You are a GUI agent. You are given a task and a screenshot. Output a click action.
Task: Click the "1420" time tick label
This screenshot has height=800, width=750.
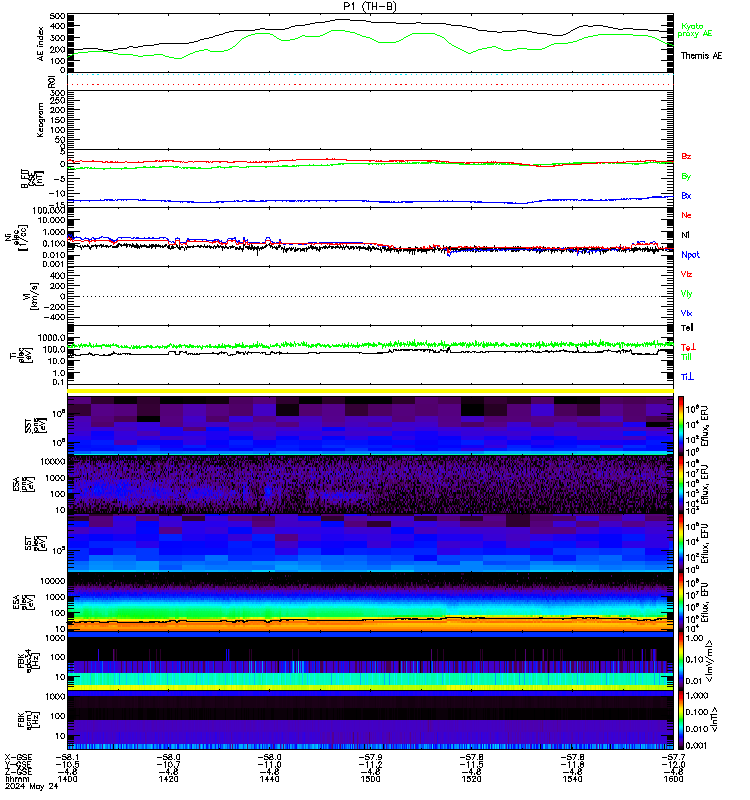[x=168, y=779]
